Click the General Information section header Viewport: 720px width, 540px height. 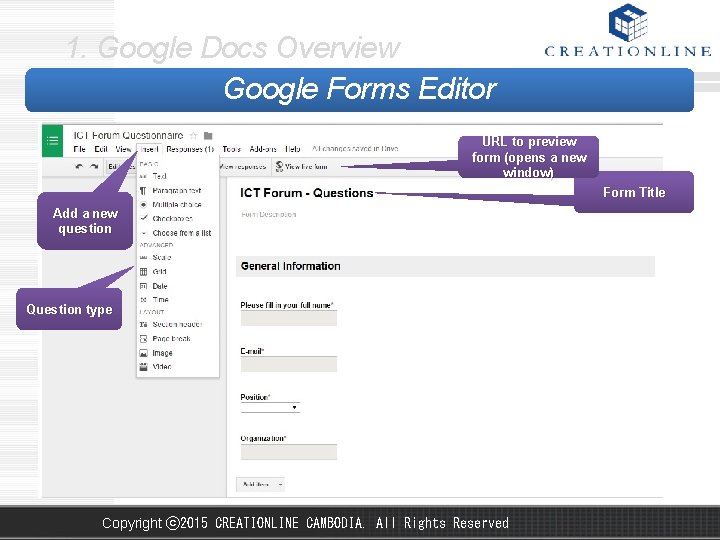(445, 266)
